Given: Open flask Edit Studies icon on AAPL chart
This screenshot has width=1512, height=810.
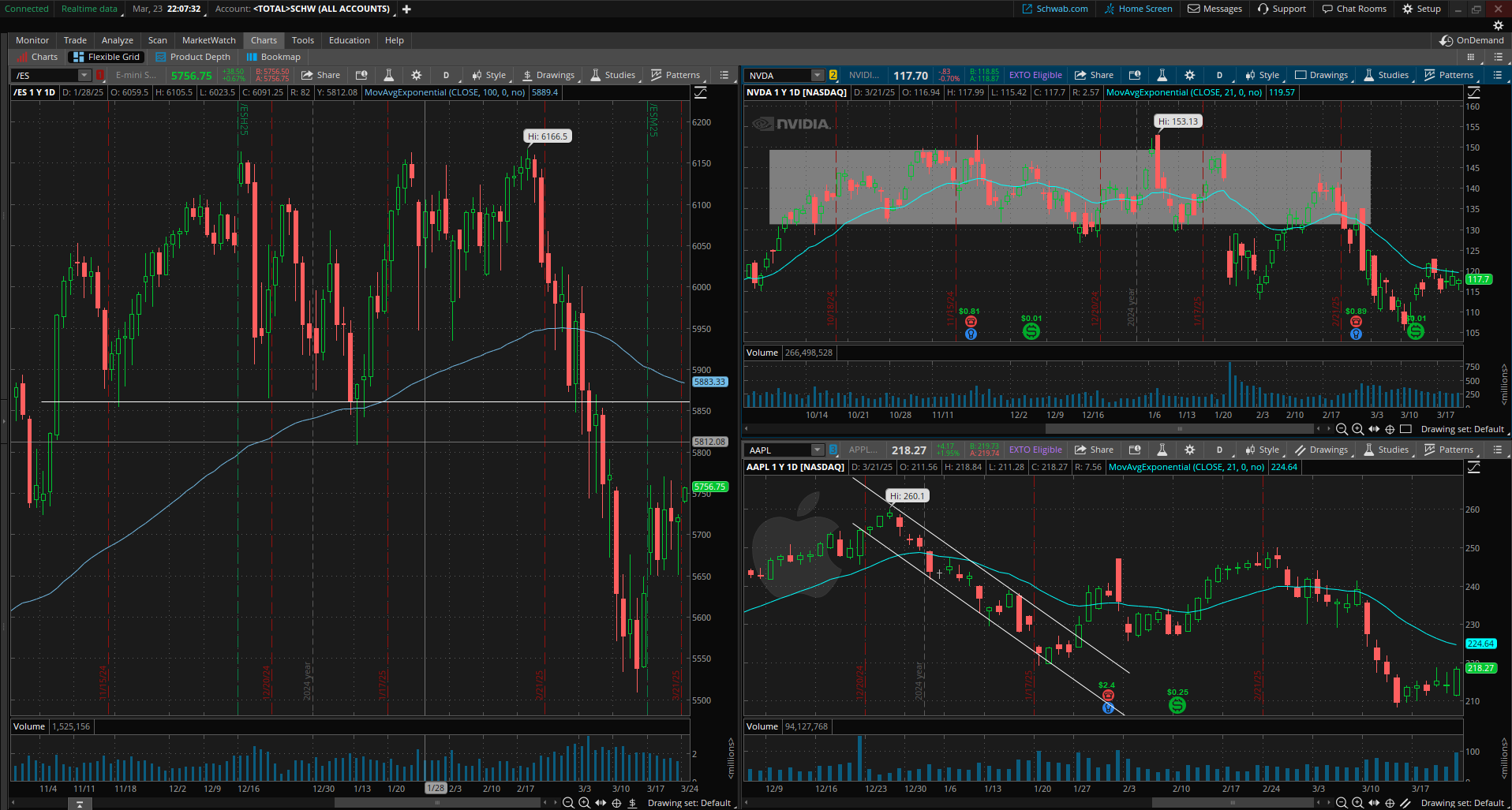Looking at the screenshot, I should click(1162, 450).
